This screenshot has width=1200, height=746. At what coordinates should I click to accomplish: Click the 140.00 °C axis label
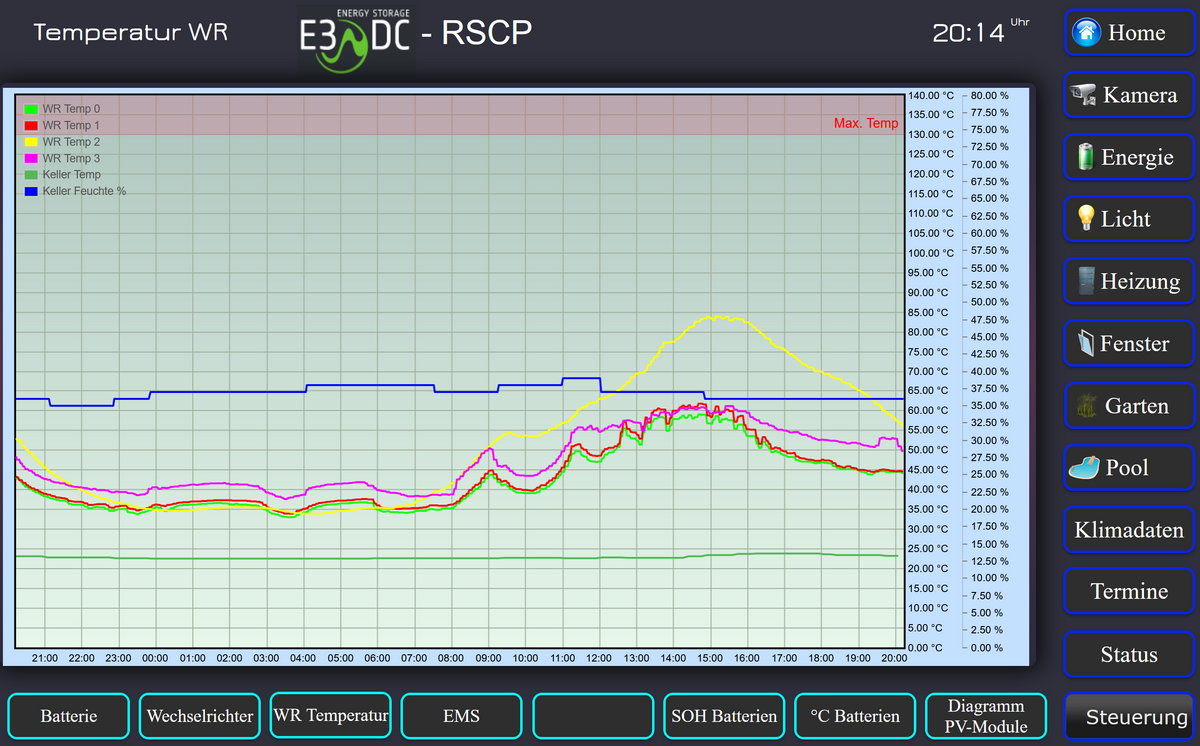click(x=930, y=95)
